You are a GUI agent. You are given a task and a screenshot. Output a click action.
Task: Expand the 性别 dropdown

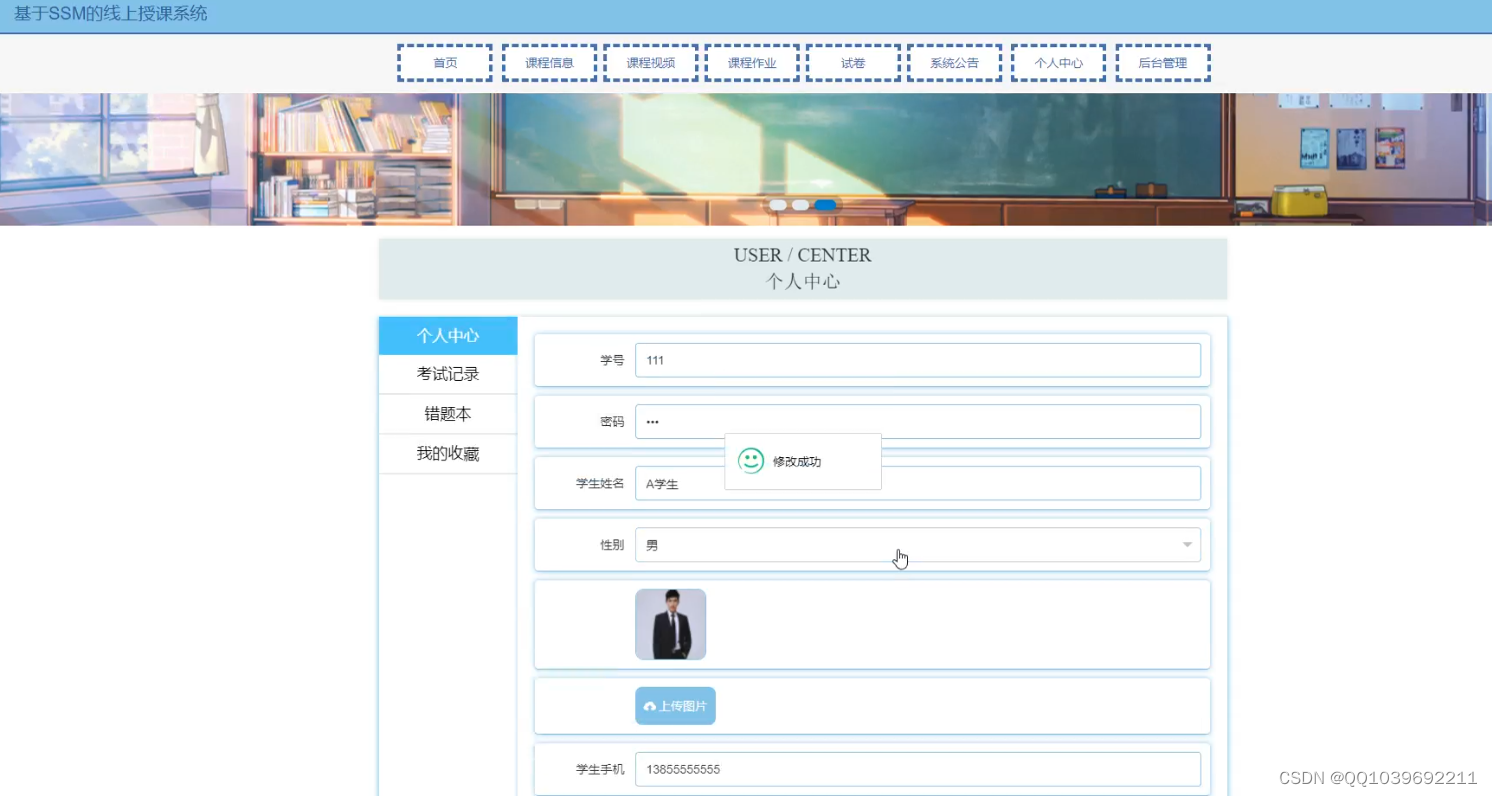tap(918, 545)
